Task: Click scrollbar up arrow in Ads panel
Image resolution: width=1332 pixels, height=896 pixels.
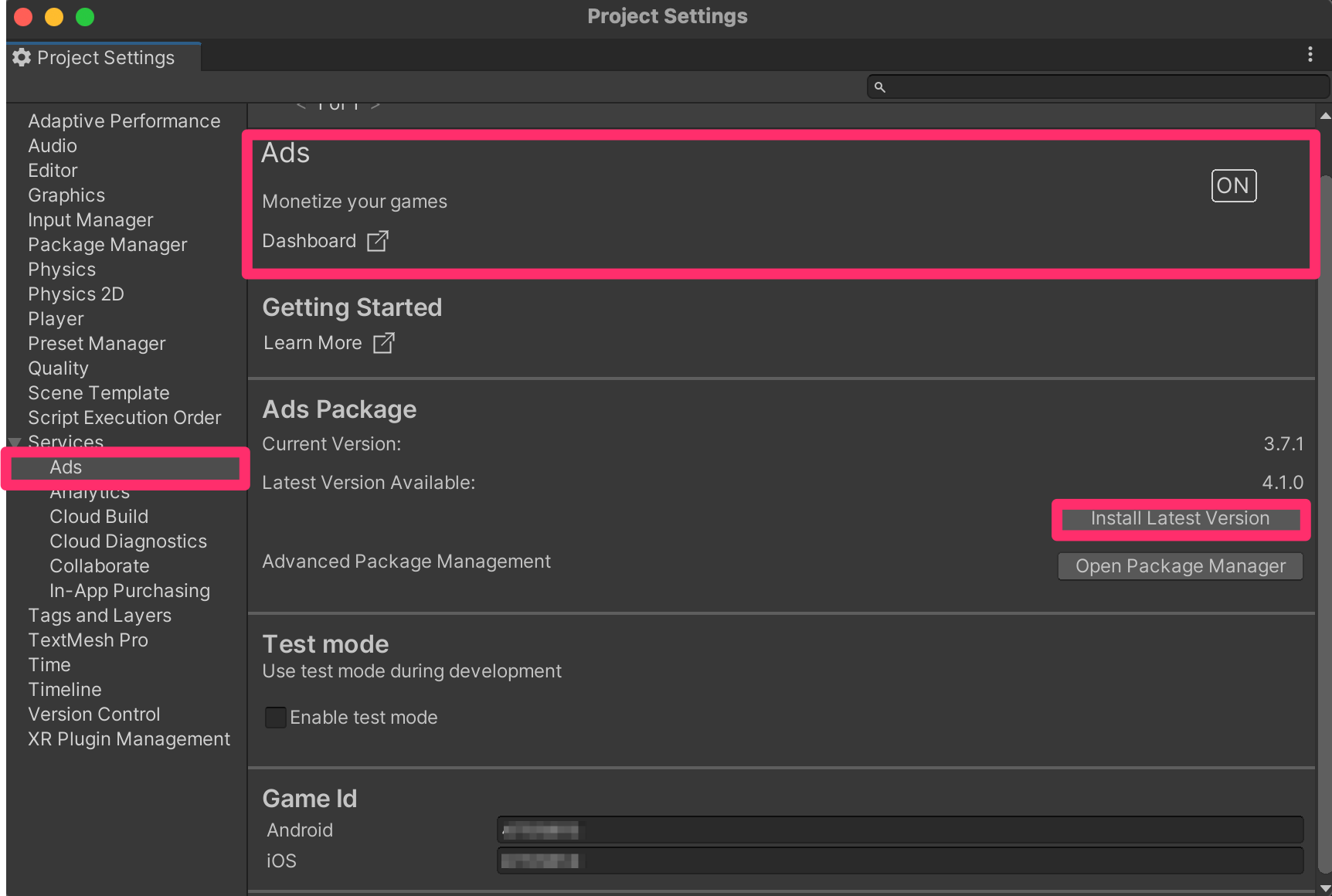Action: [1325, 116]
